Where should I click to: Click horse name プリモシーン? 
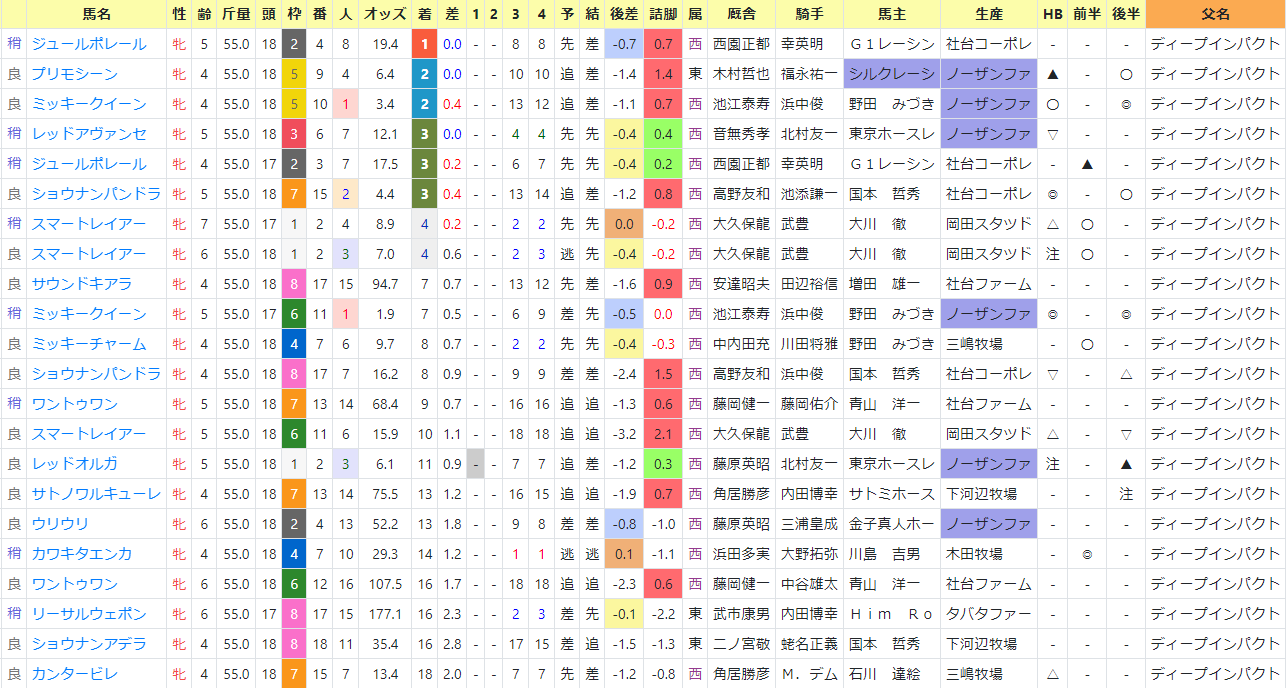[x=74, y=74]
